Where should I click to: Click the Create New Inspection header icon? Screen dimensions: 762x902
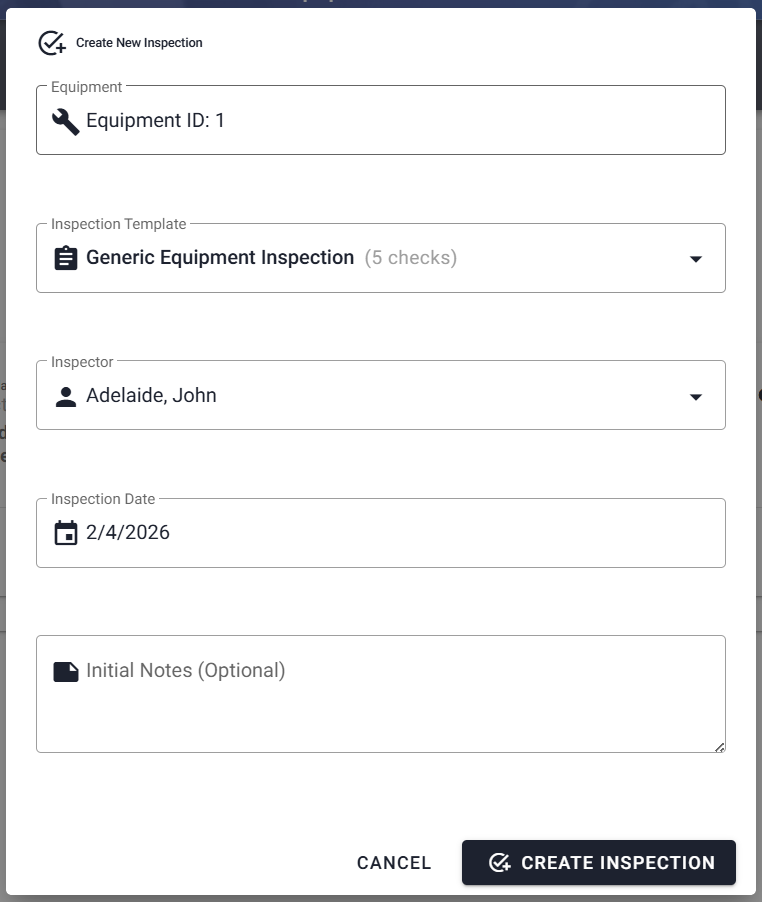click(x=51, y=43)
